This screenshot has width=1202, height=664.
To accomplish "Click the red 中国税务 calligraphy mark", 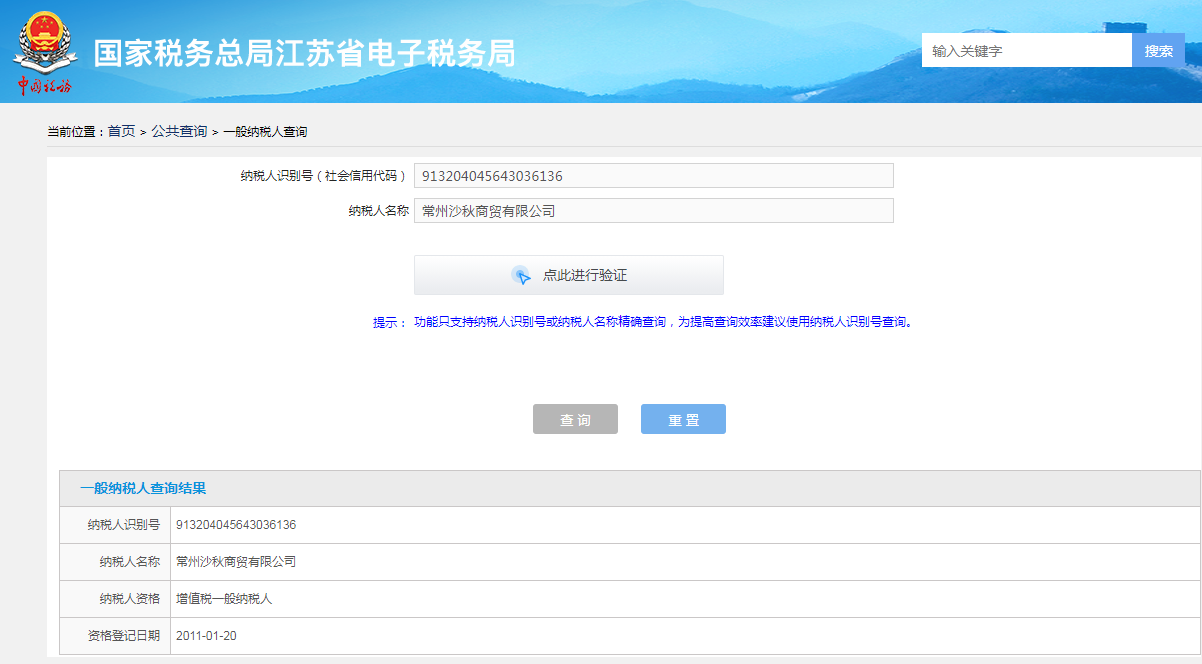I will pos(44,86).
